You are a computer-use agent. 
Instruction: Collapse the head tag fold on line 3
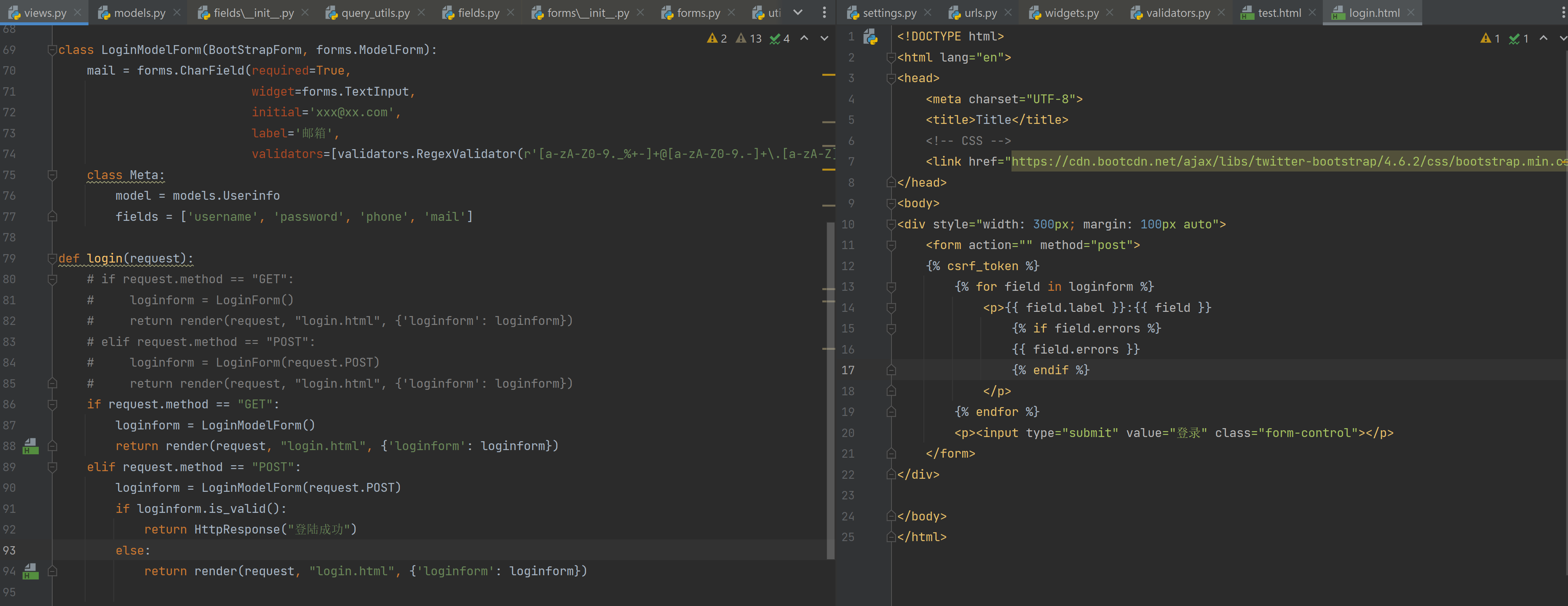point(891,78)
